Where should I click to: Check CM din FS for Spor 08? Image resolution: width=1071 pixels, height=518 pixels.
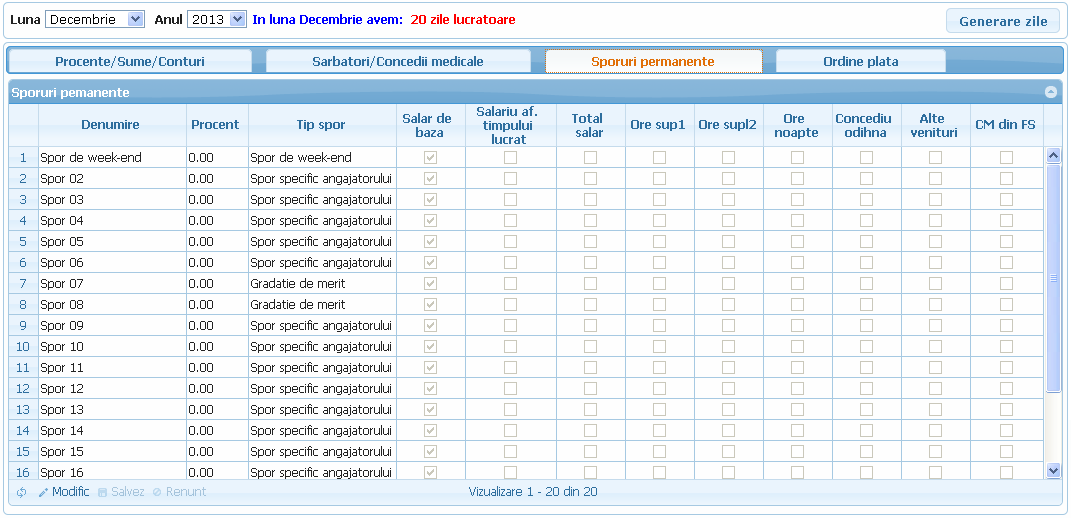click(1006, 305)
